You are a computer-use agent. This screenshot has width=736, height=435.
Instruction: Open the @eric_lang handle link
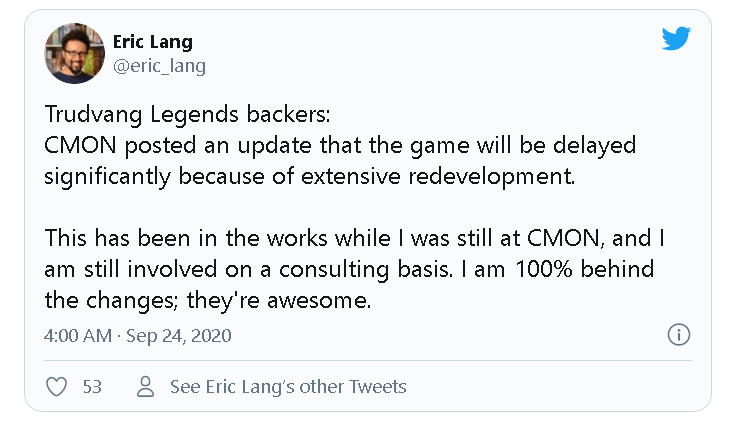coord(159,66)
